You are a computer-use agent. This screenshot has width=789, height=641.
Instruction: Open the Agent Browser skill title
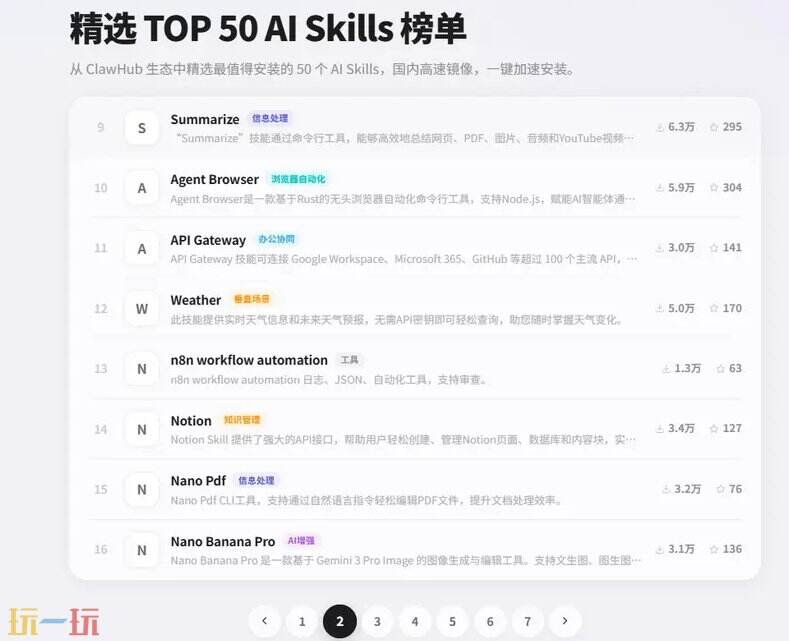pyautogui.click(x=214, y=180)
